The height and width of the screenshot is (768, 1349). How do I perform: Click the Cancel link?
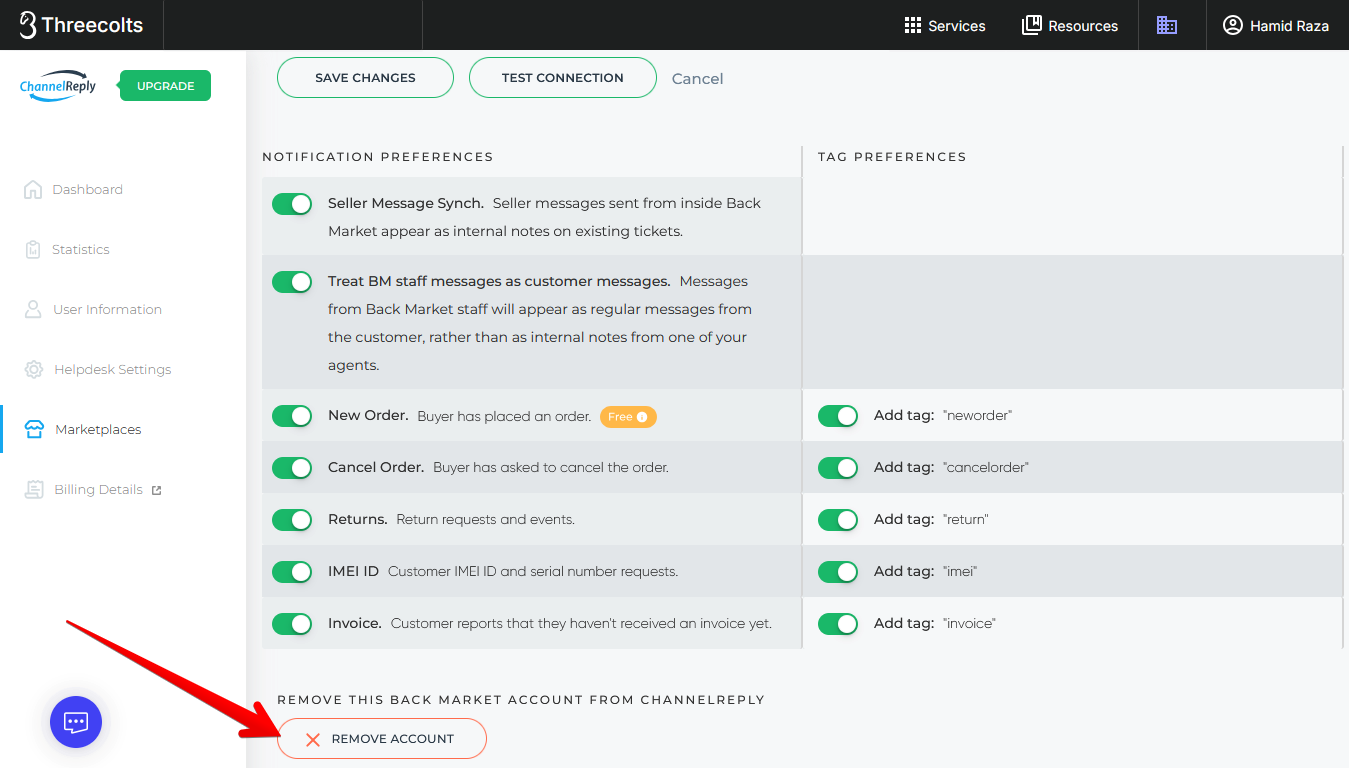coord(697,79)
